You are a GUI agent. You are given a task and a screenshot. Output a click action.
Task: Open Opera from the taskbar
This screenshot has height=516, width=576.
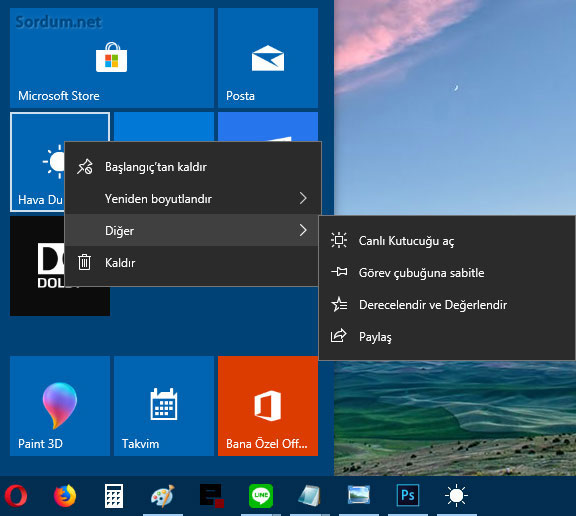coord(16,496)
